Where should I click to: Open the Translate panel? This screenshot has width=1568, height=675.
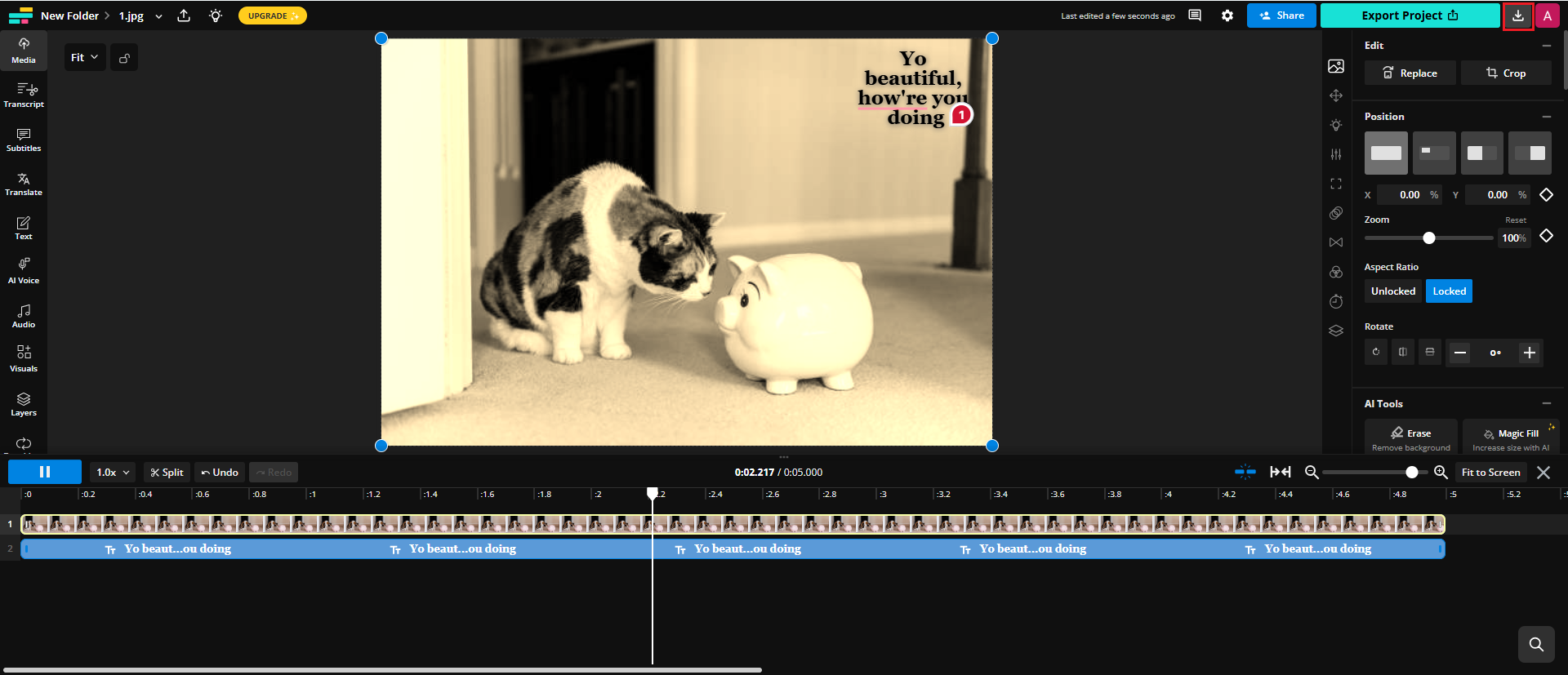pos(24,183)
